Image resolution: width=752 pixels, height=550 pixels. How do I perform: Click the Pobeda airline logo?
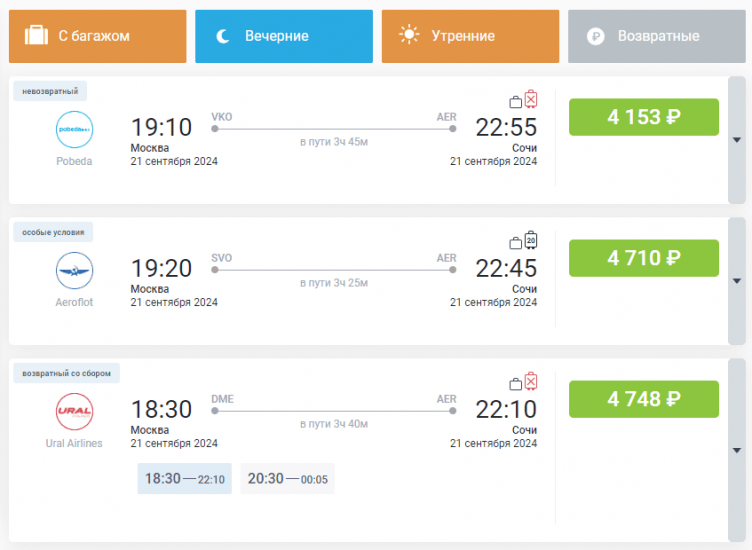tap(74, 130)
